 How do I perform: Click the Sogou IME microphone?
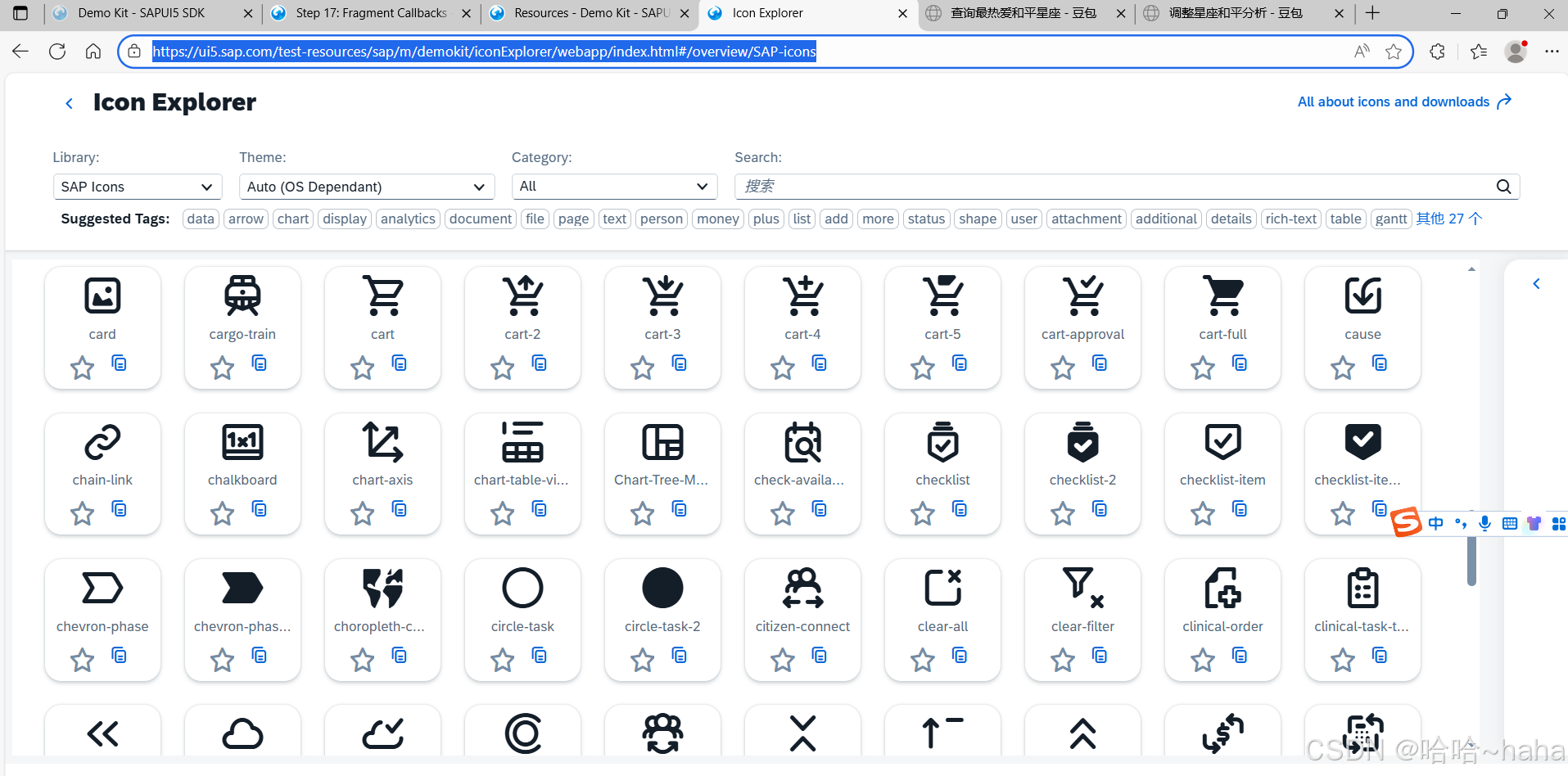click(x=1484, y=523)
